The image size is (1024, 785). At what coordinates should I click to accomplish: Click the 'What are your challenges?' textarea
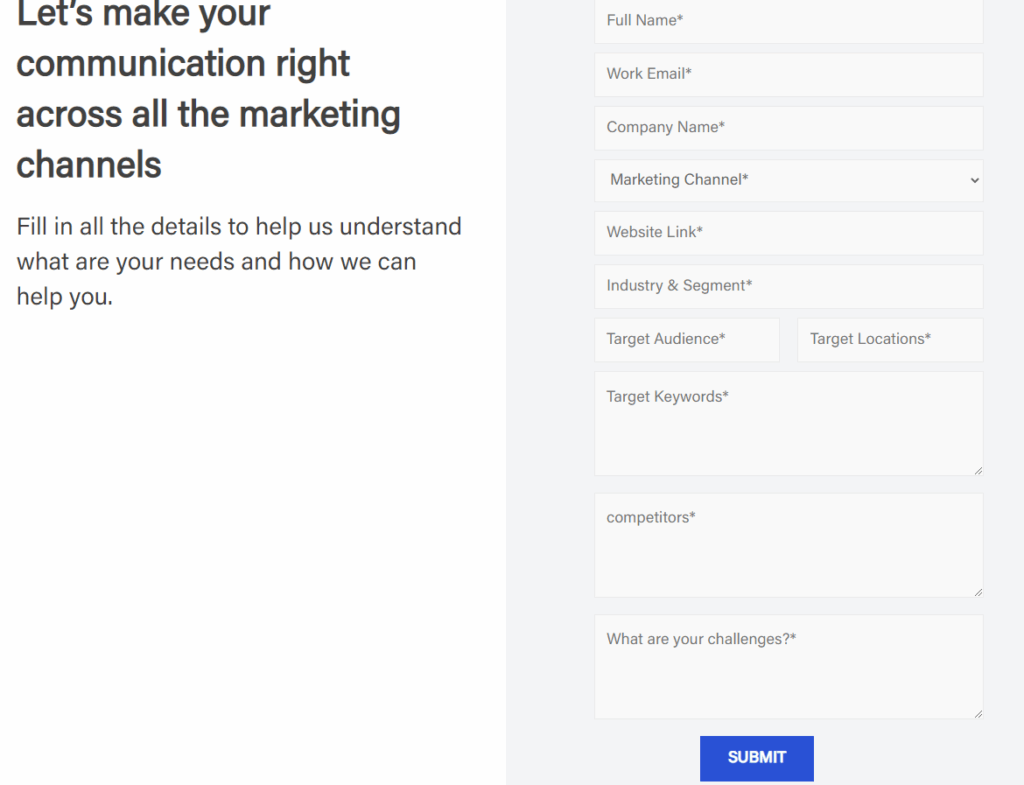788,666
